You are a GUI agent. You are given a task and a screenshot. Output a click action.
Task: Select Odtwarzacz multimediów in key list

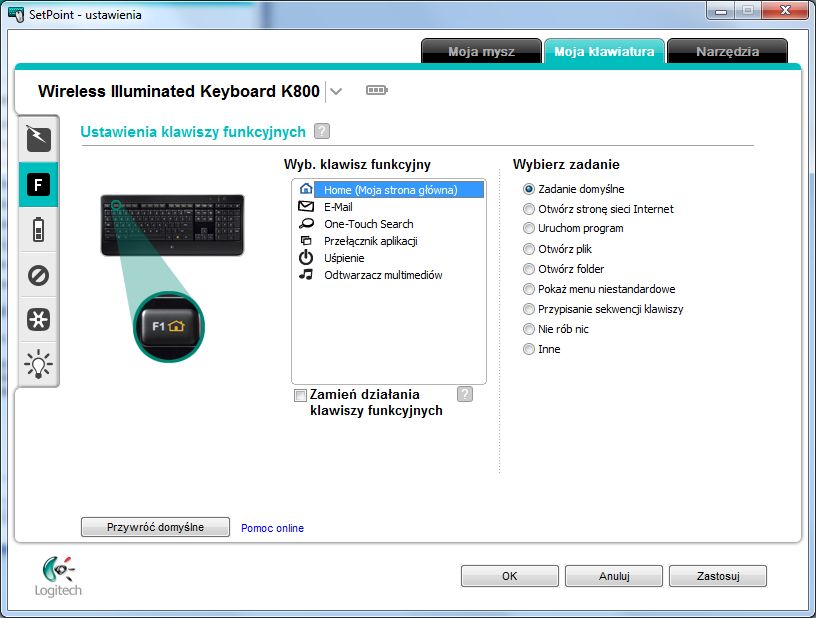coord(389,275)
